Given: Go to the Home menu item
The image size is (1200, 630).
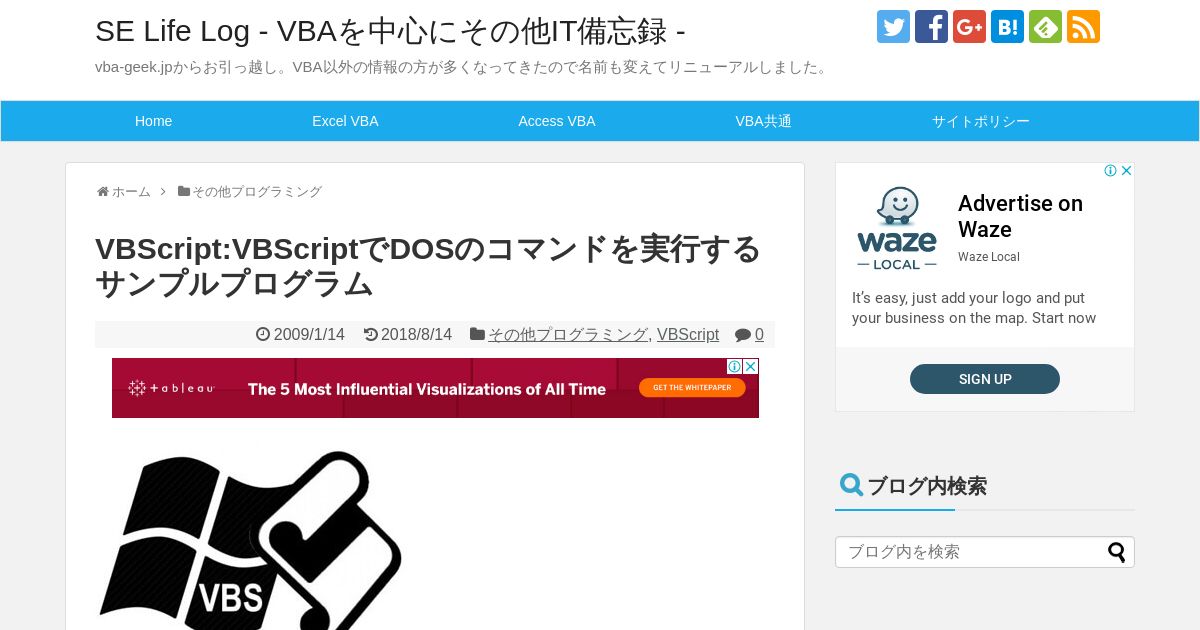Looking at the screenshot, I should click(153, 121).
